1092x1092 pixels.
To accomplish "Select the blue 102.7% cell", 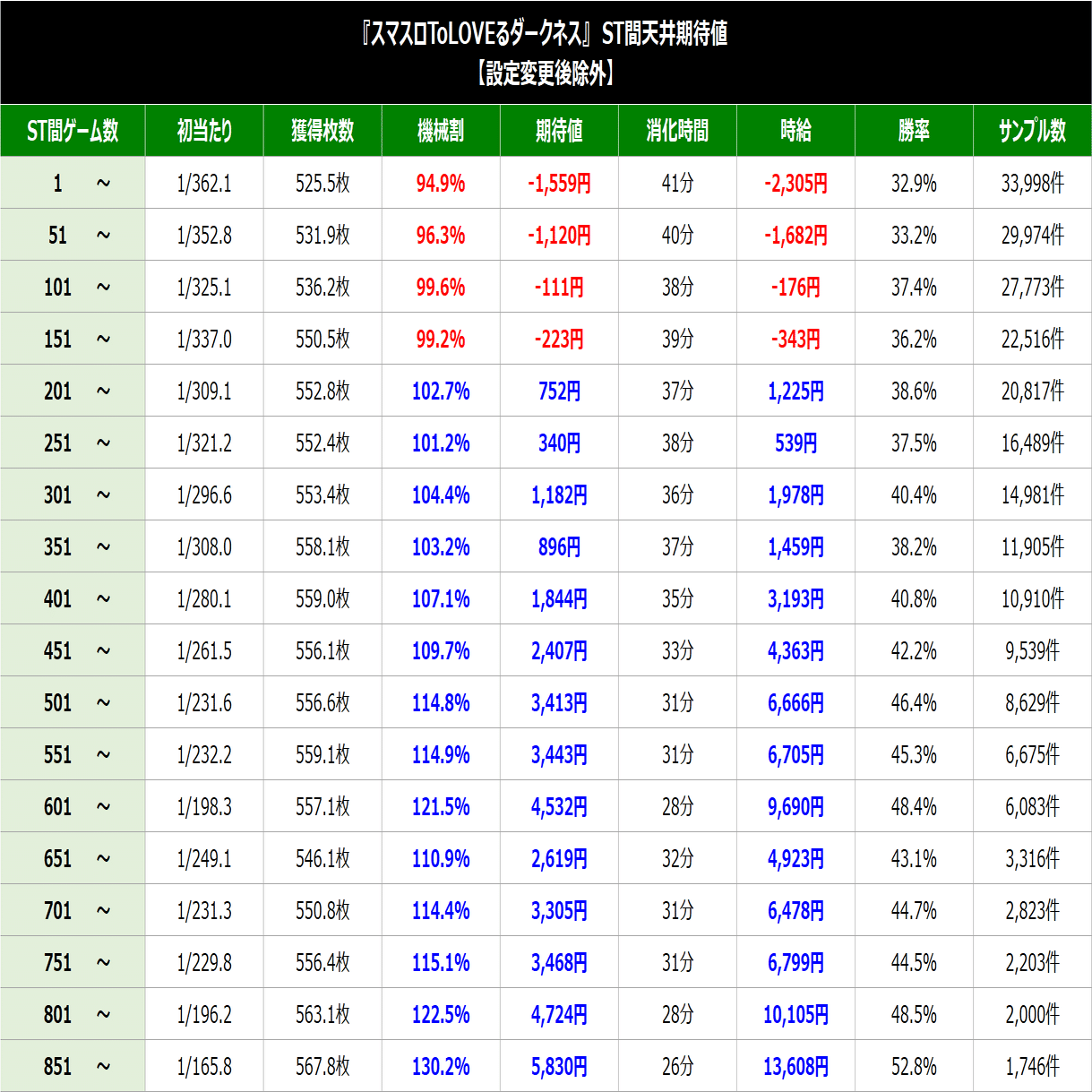I will [441, 391].
